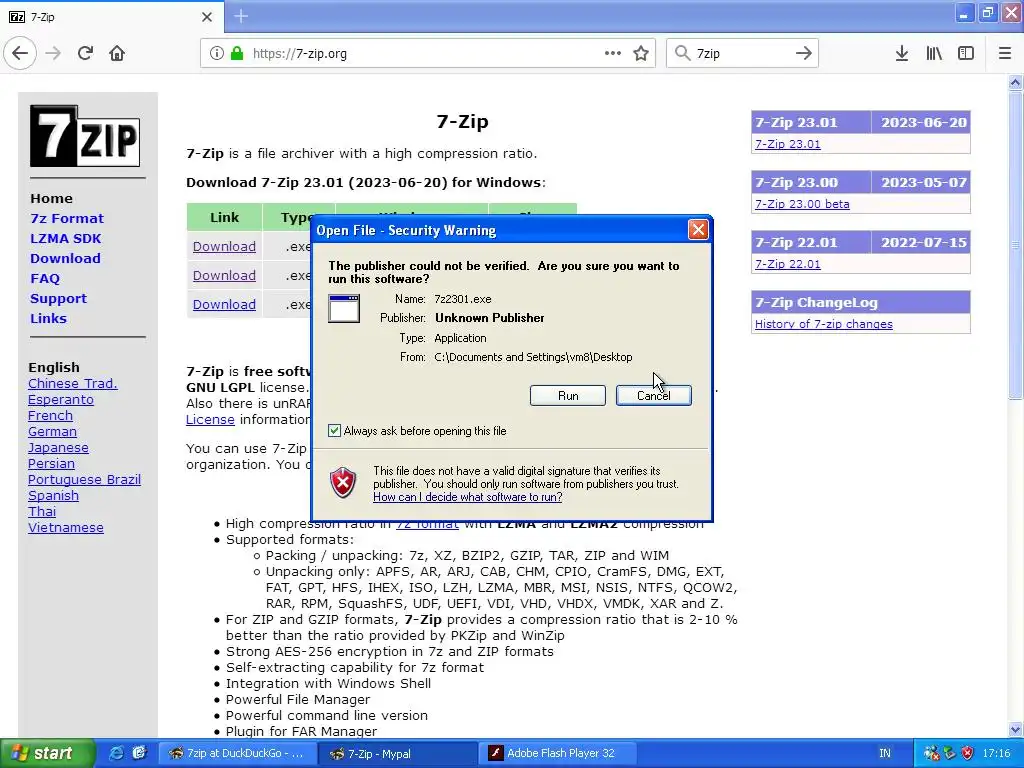Open the Links sidebar link
This screenshot has width=1024, height=768.
48,319
